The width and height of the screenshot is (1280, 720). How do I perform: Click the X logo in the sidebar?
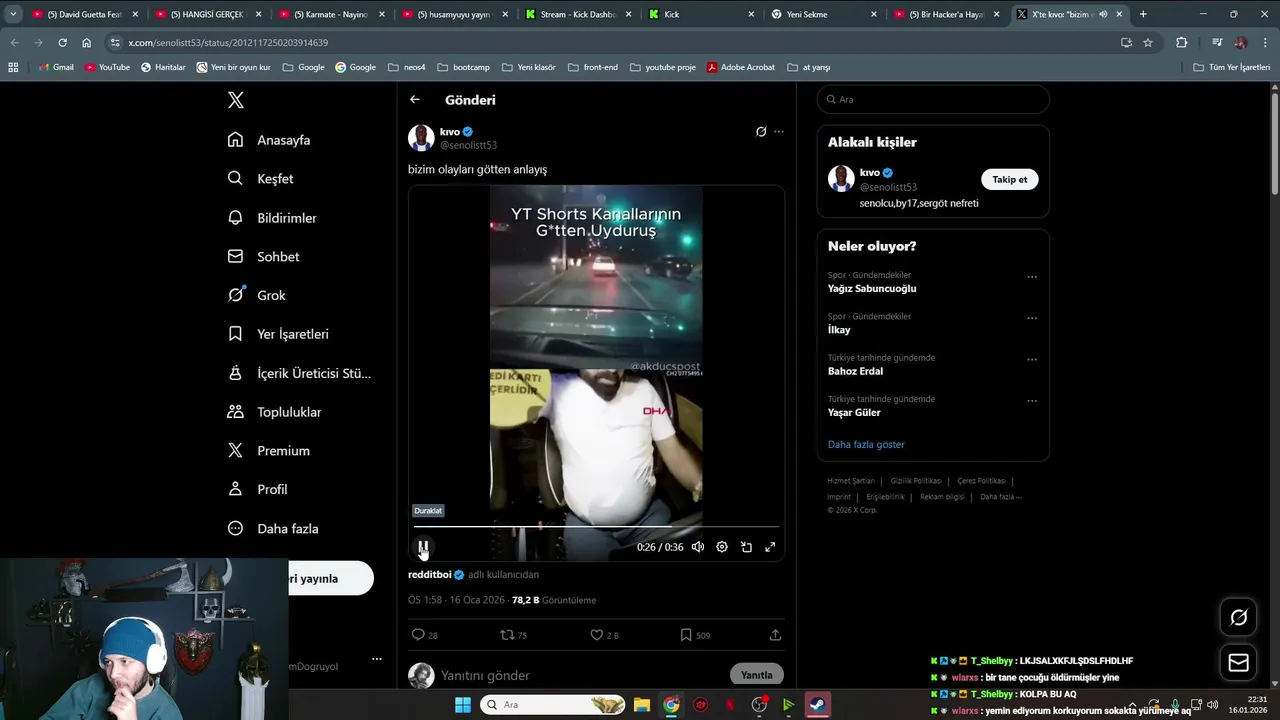(x=235, y=100)
